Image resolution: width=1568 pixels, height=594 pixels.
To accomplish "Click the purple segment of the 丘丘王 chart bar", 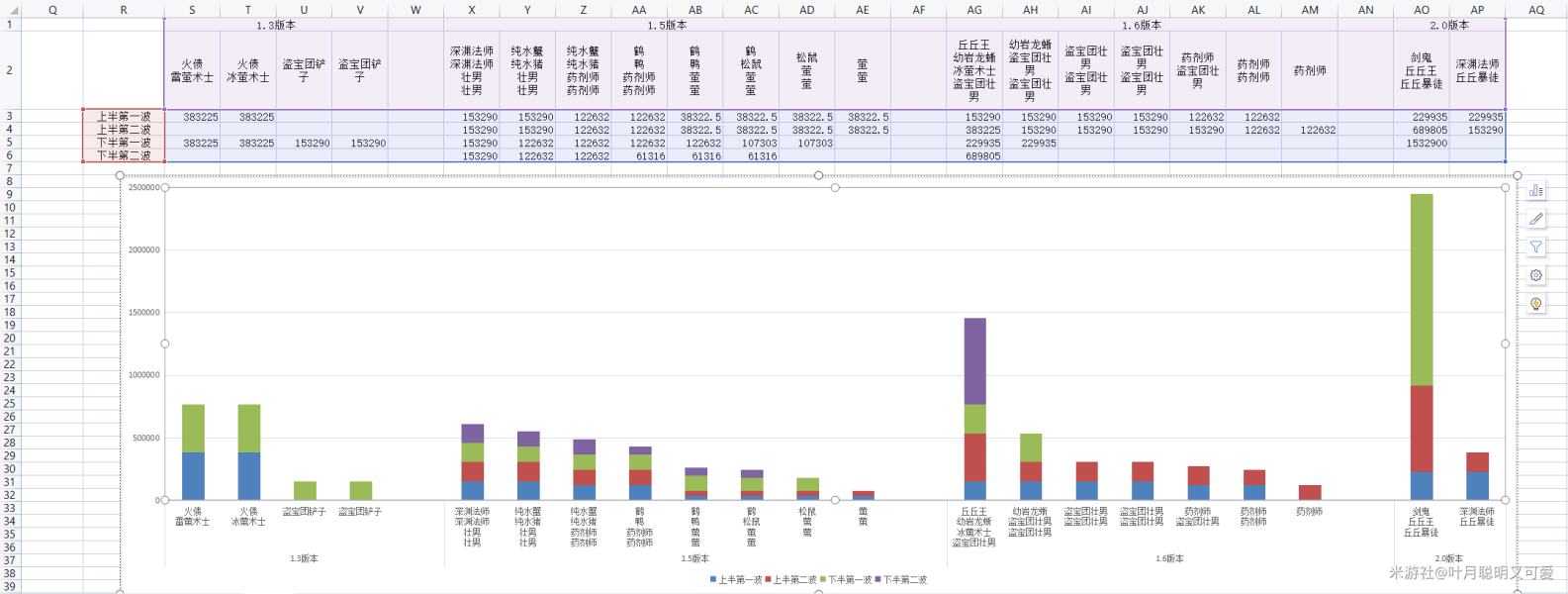I will pos(974,361).
